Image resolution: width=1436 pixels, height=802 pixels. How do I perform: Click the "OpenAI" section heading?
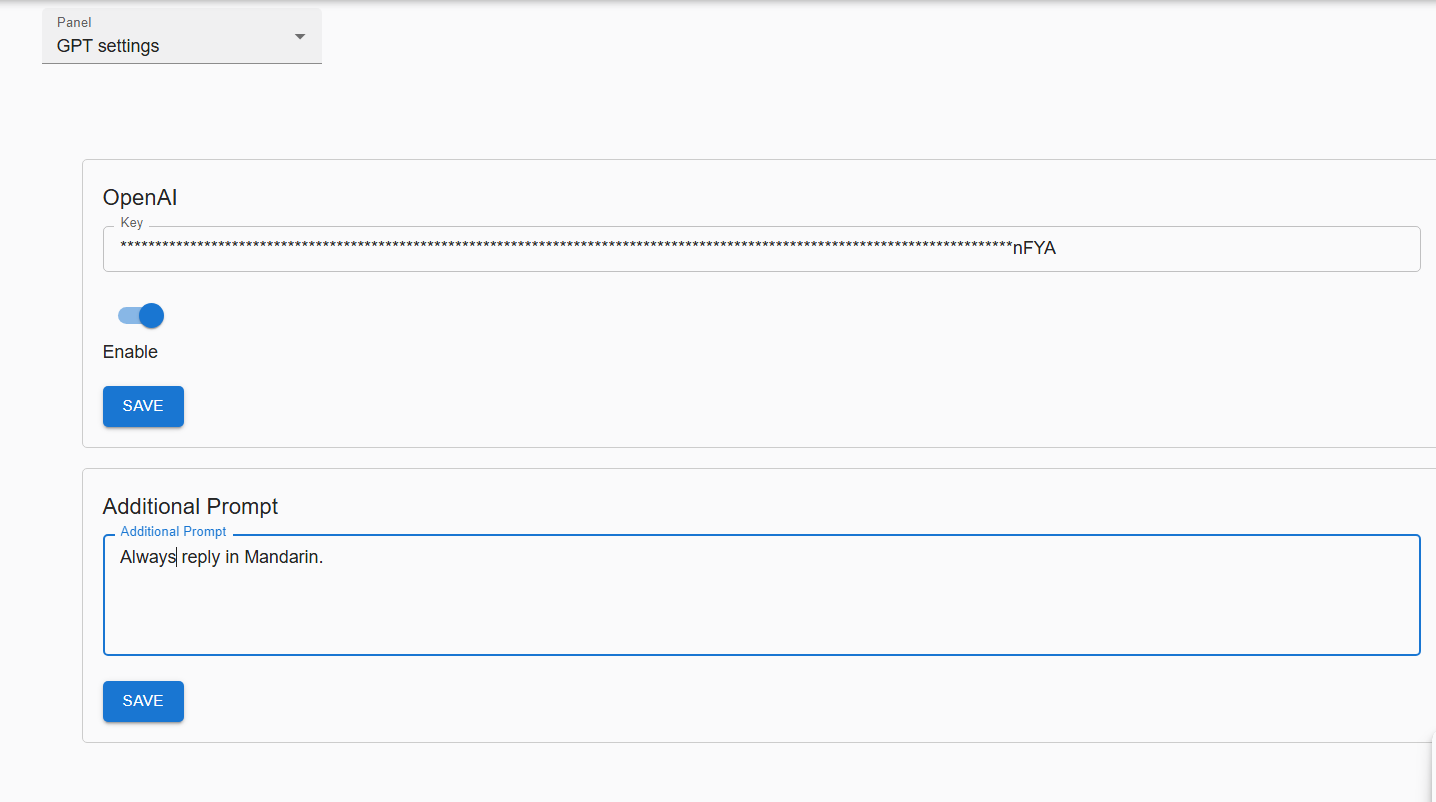[139, 197]
